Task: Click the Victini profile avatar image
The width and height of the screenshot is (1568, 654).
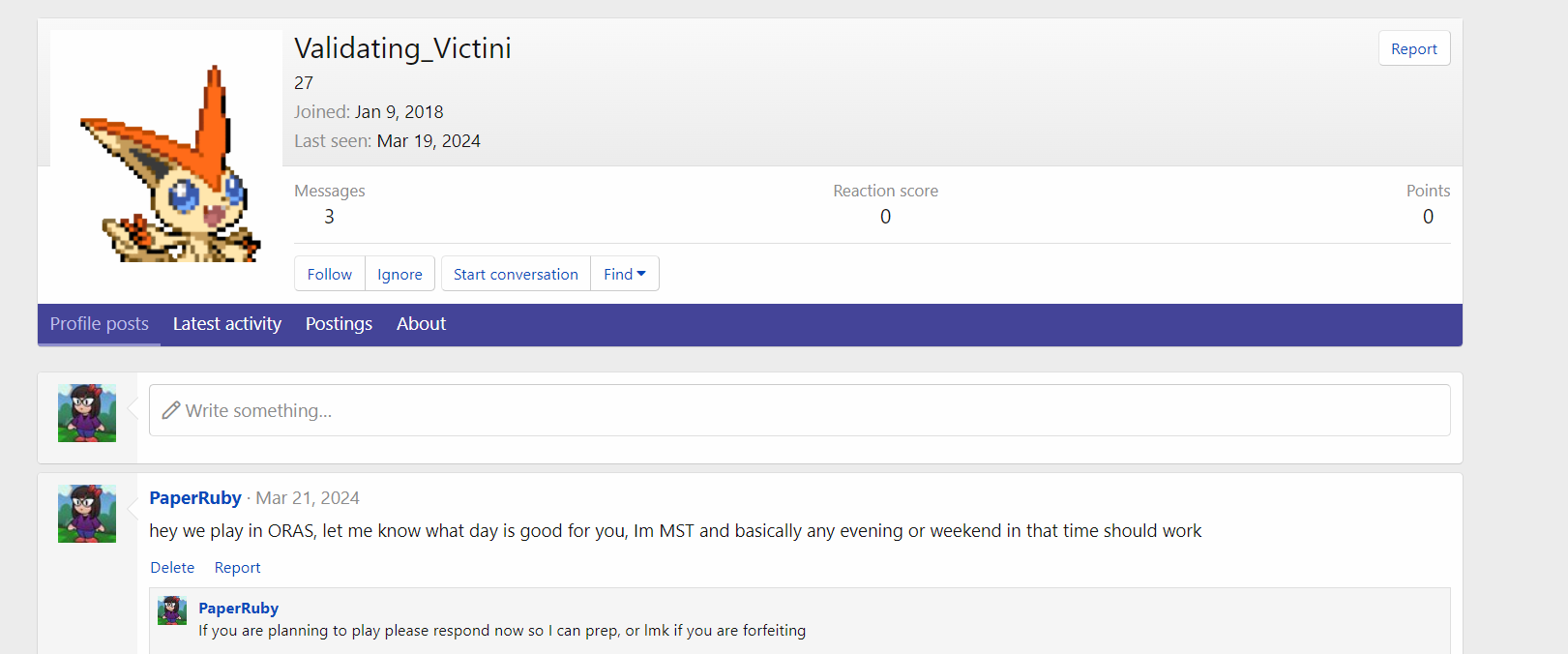Action: click(166, 146)
